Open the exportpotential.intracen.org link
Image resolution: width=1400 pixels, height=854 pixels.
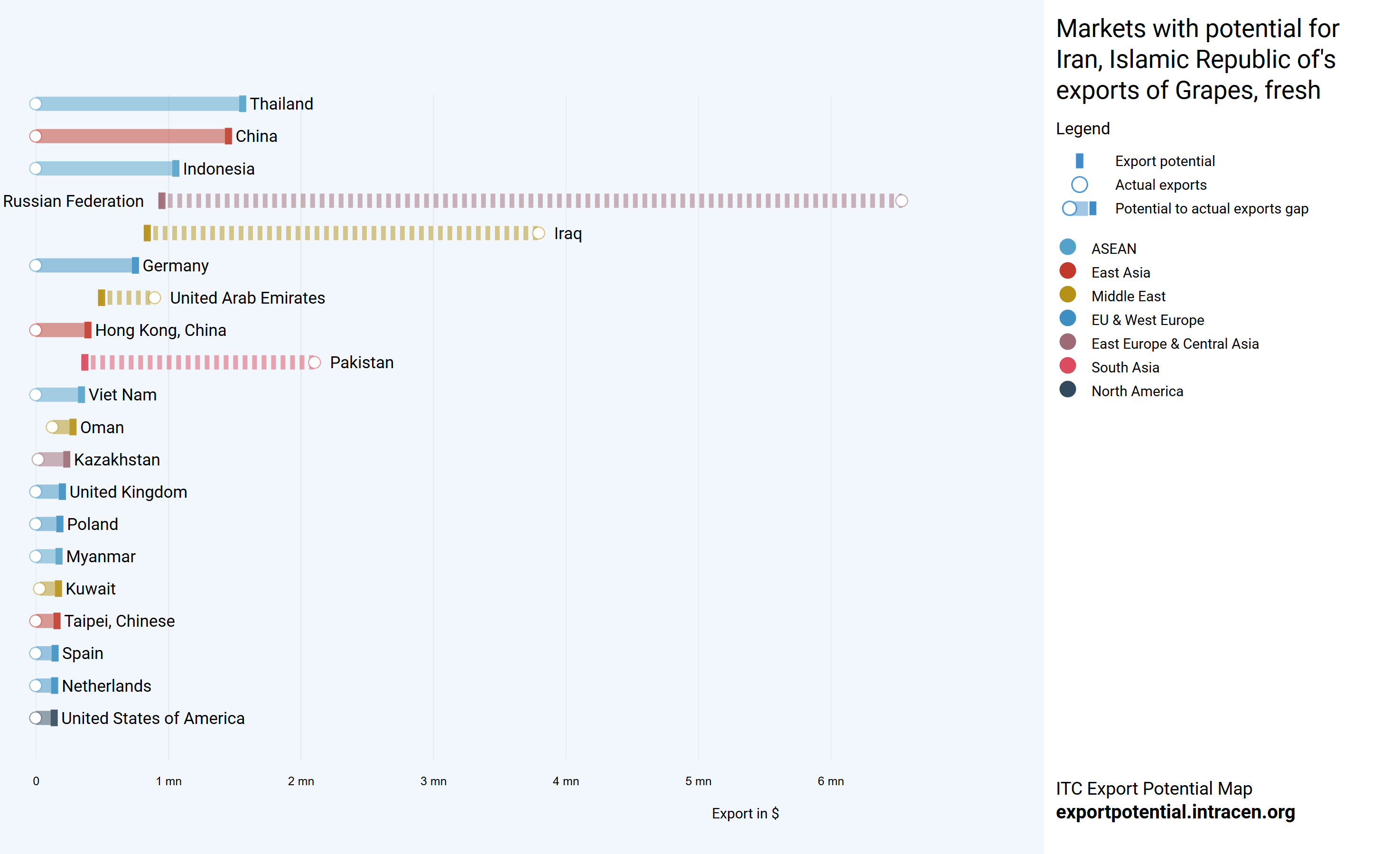pyautogui.click(x=1175, y=812)
